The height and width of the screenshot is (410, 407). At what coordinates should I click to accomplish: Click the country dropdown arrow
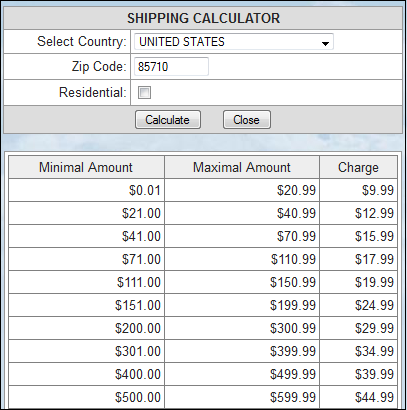pos(325,43)
